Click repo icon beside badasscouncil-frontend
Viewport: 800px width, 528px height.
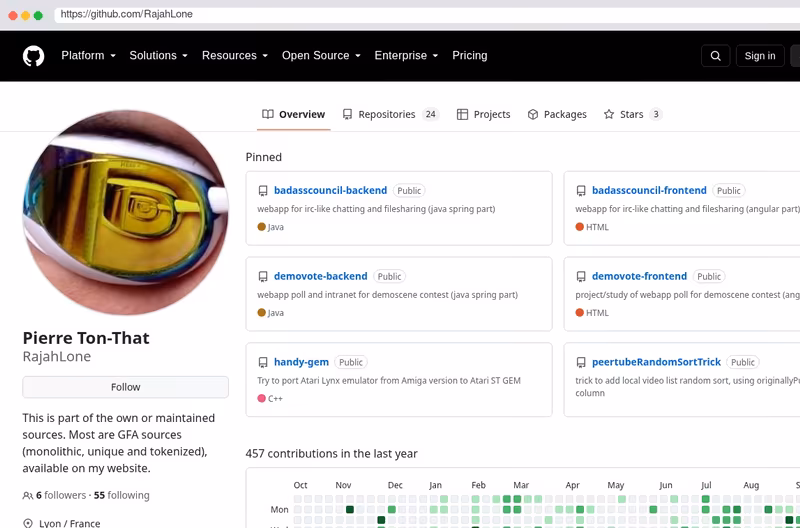coord(581,191)
